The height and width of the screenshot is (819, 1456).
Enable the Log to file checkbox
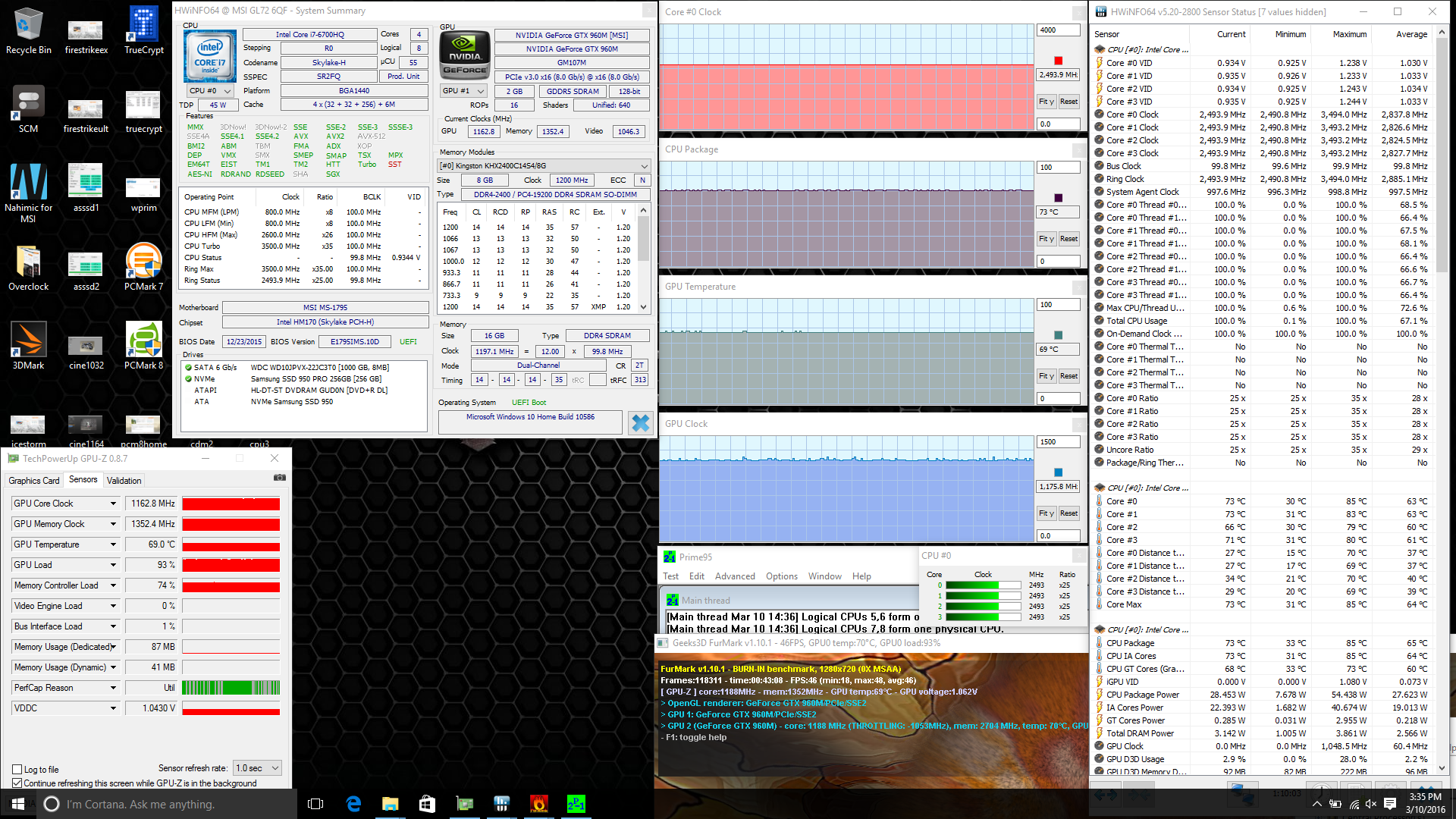(17, 769)
